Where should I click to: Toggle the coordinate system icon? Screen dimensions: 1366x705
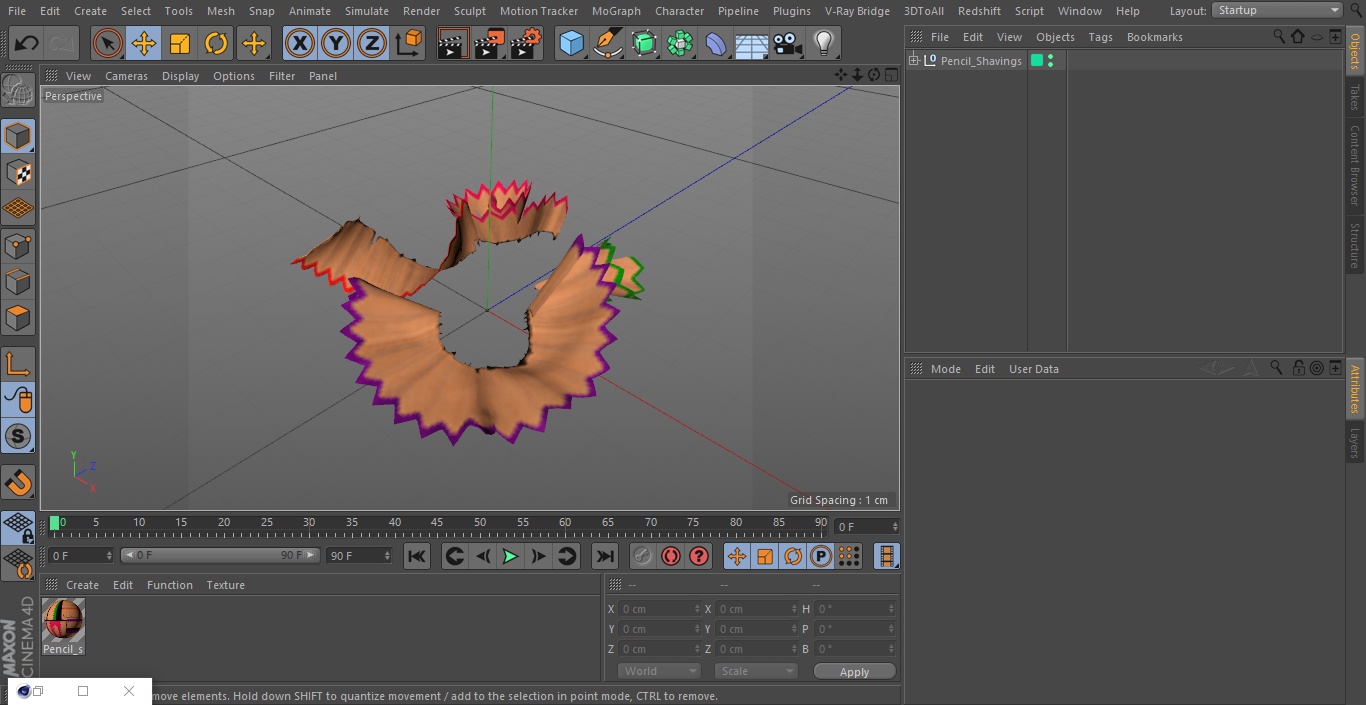coord(408,44)
